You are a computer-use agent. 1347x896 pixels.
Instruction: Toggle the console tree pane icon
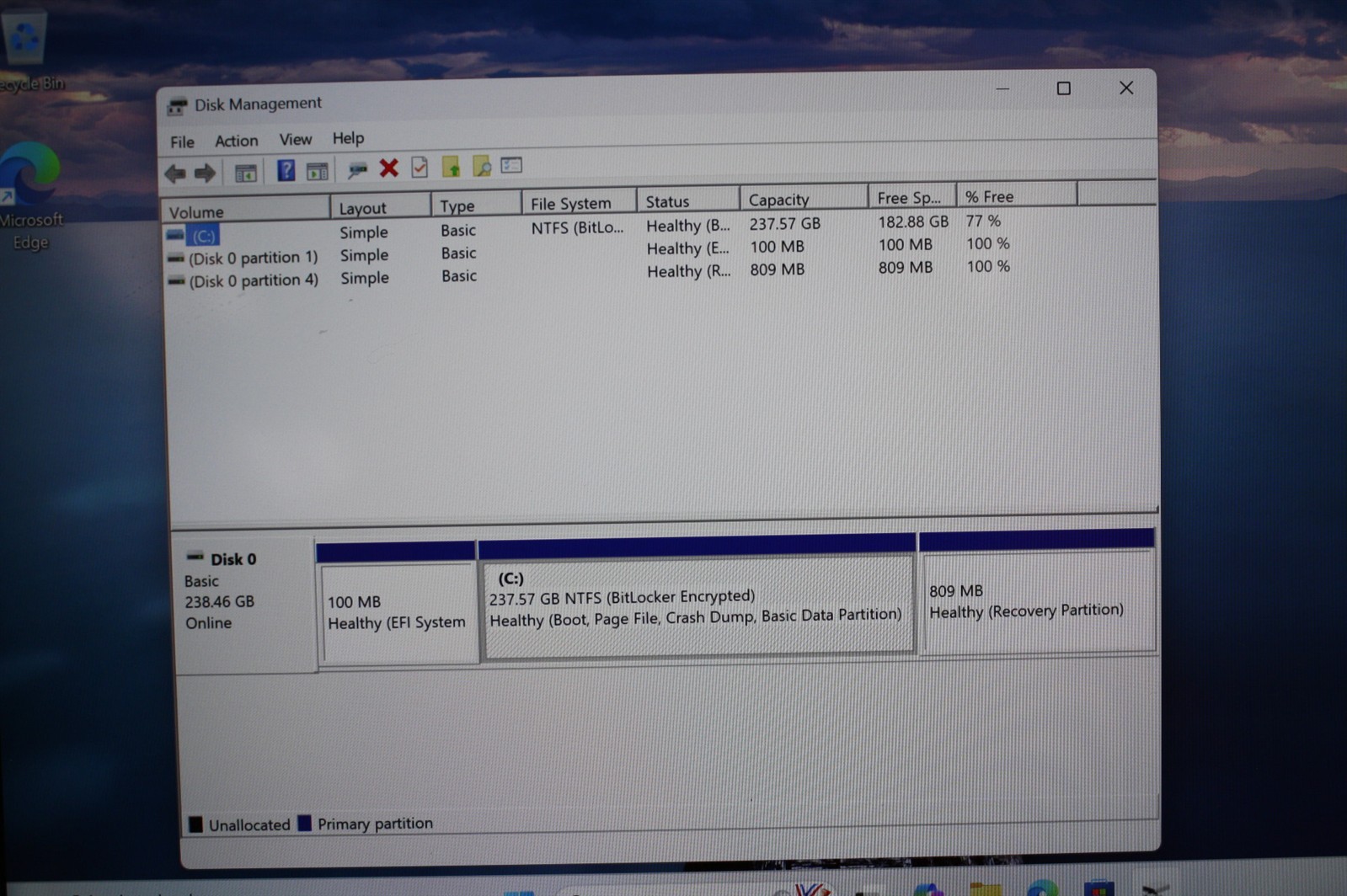coord(245,173)
